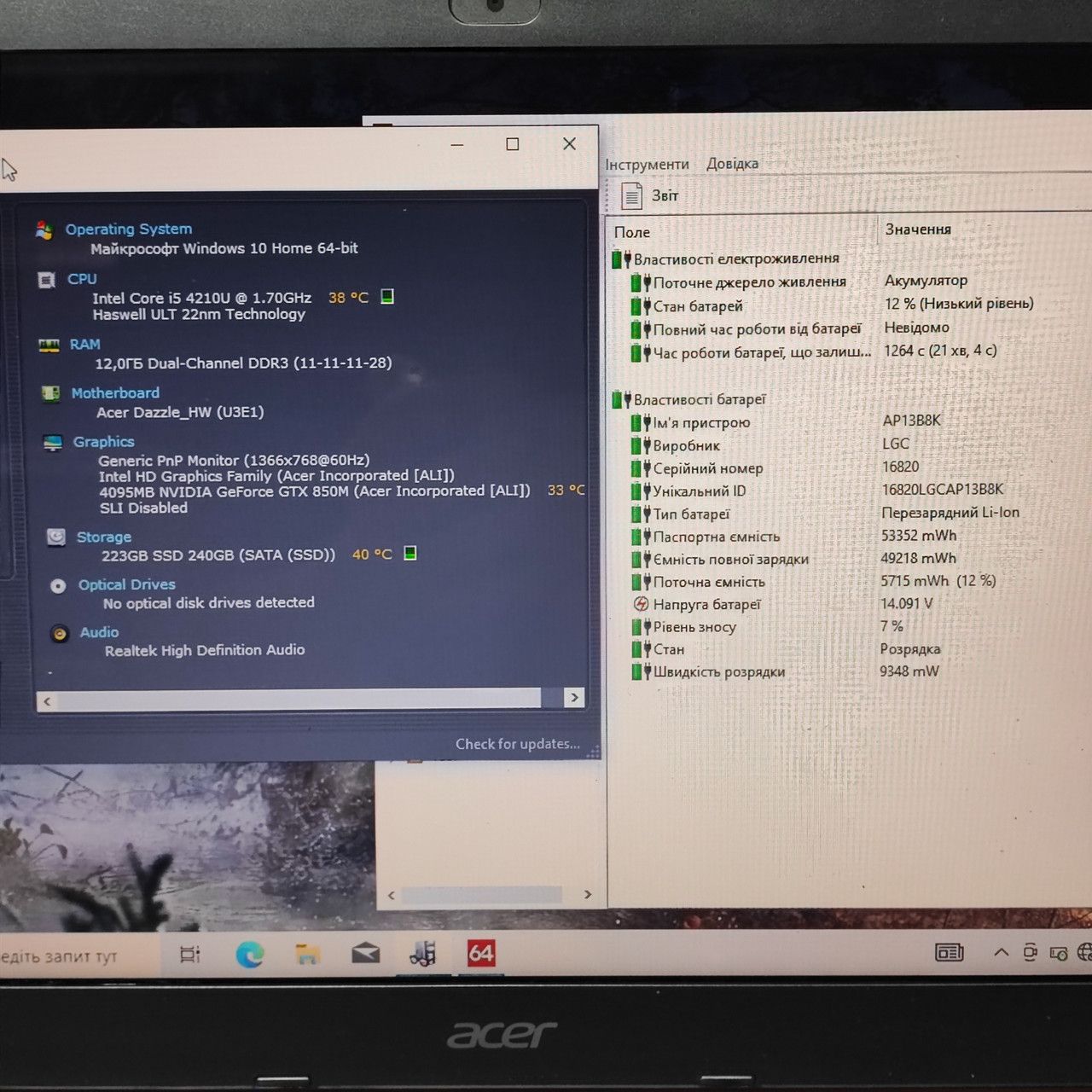Open the Інструменти menu in AIDA64
1092x1092 pixels.
pyautogui.click(x=647, y=165)
